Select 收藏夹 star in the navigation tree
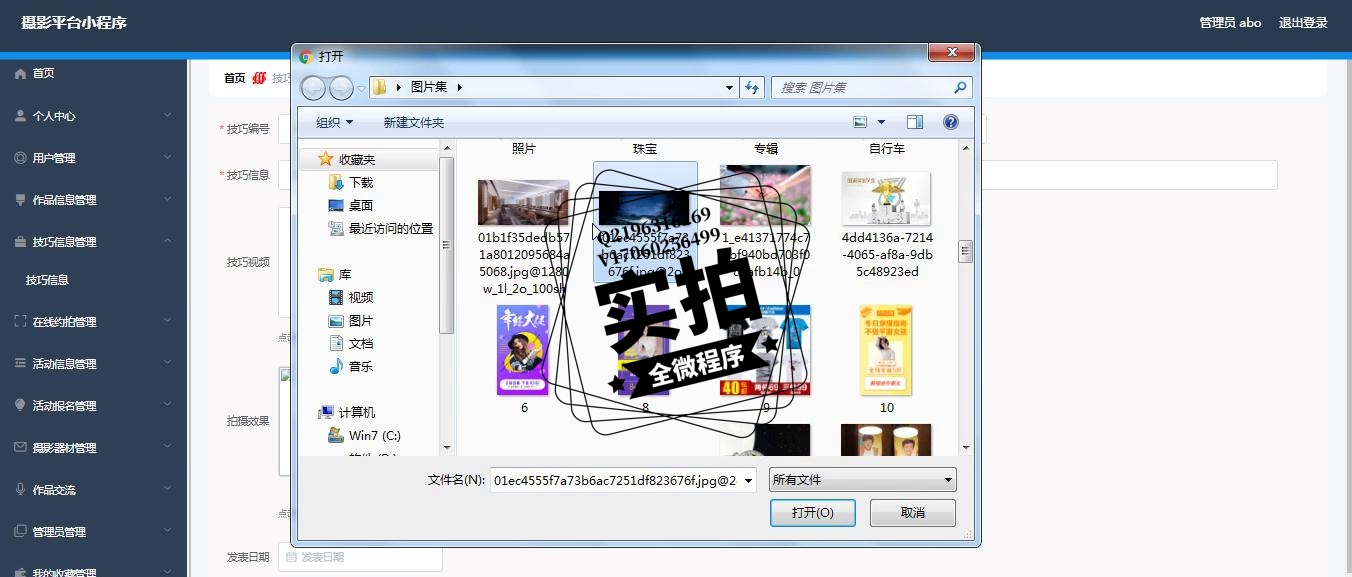Viewport: 1352px width, 577px height. pos(325,159)
